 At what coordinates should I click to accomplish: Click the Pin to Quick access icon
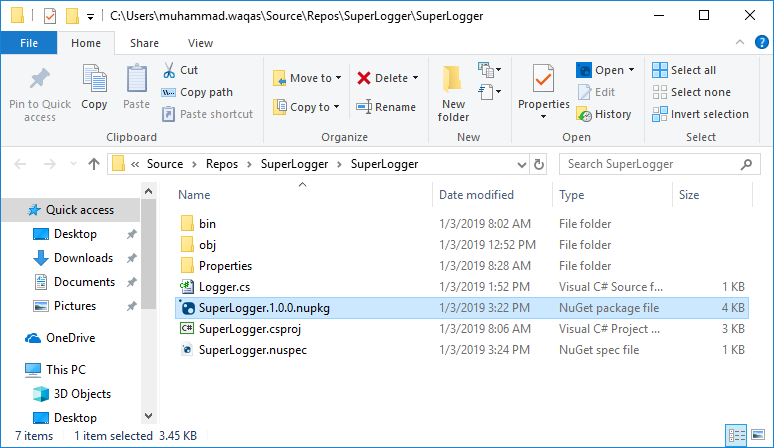(40, 78)
